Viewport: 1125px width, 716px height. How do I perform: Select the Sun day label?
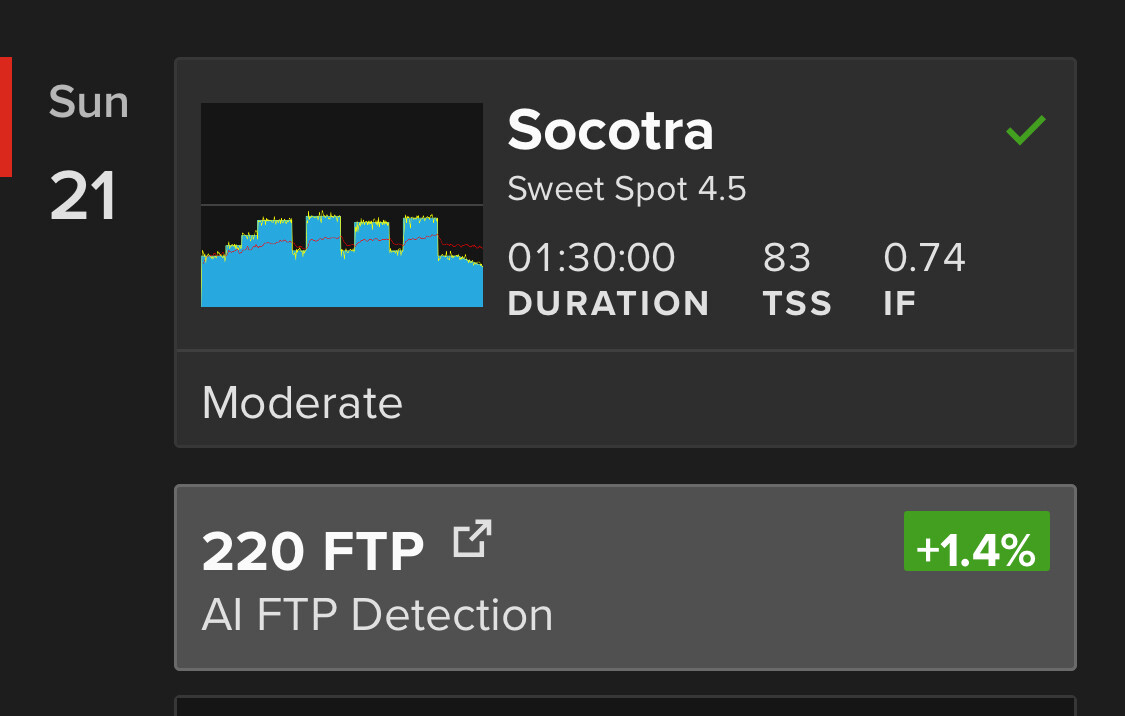(x=88, y=102)
